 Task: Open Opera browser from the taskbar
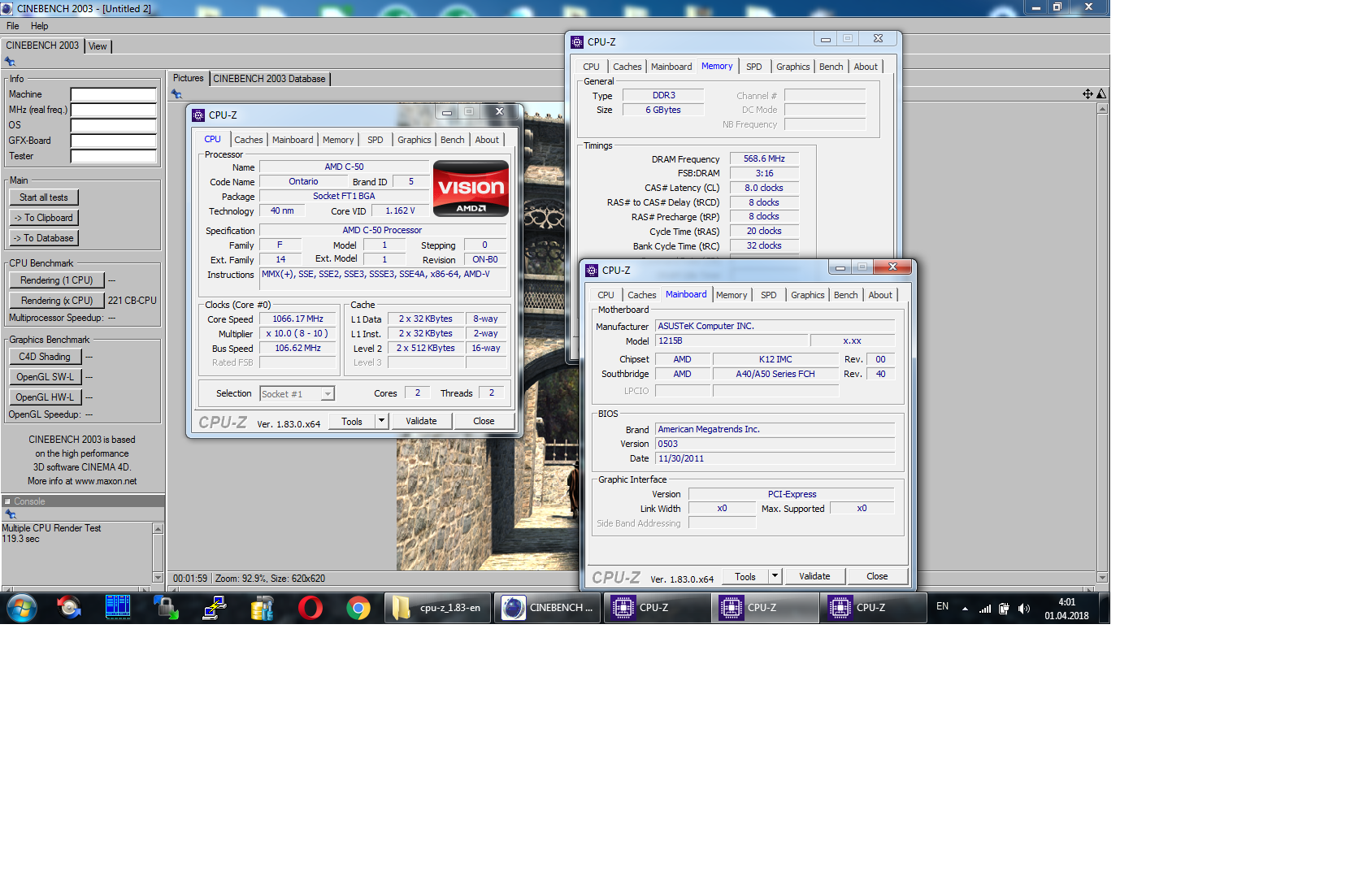click(310, 608)
